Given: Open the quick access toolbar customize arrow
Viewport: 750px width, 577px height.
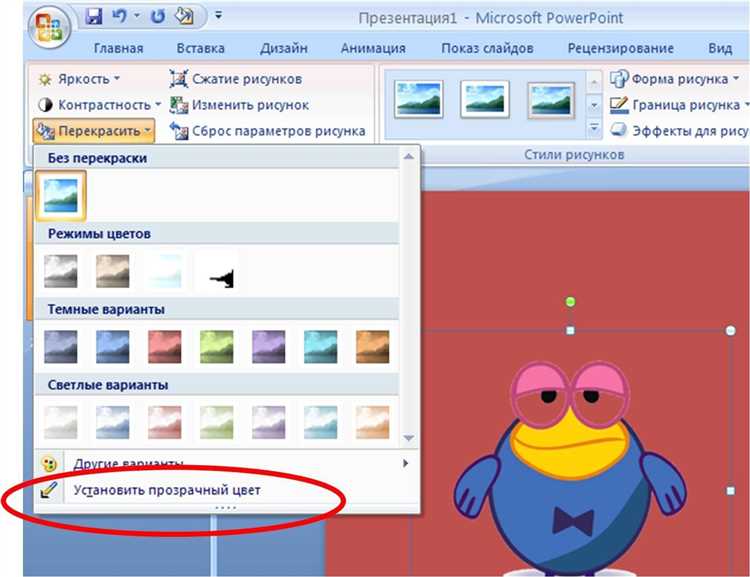Looking at the screenshot, I should [x=218, y=16].
